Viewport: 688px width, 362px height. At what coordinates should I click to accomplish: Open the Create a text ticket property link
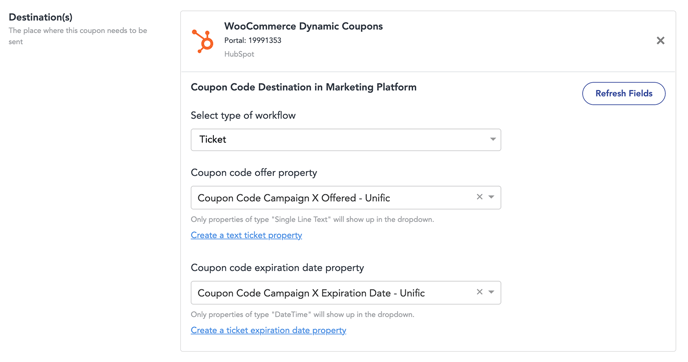click(x=246, y=235)
